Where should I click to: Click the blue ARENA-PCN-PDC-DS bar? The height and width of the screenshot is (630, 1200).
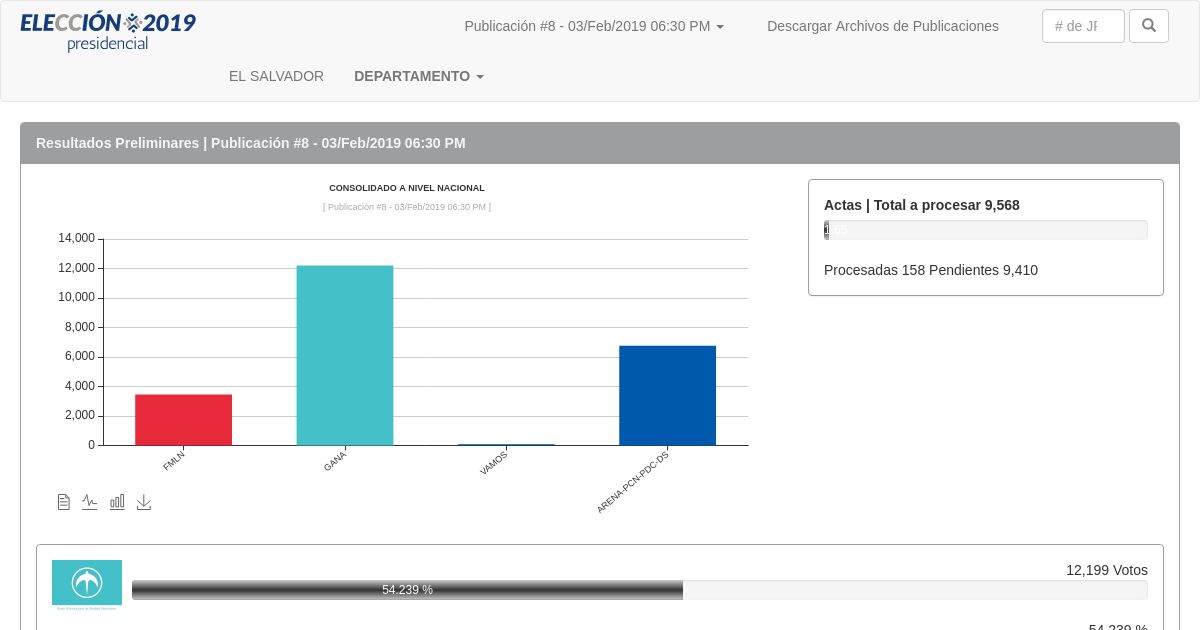[x=668, y=395]
